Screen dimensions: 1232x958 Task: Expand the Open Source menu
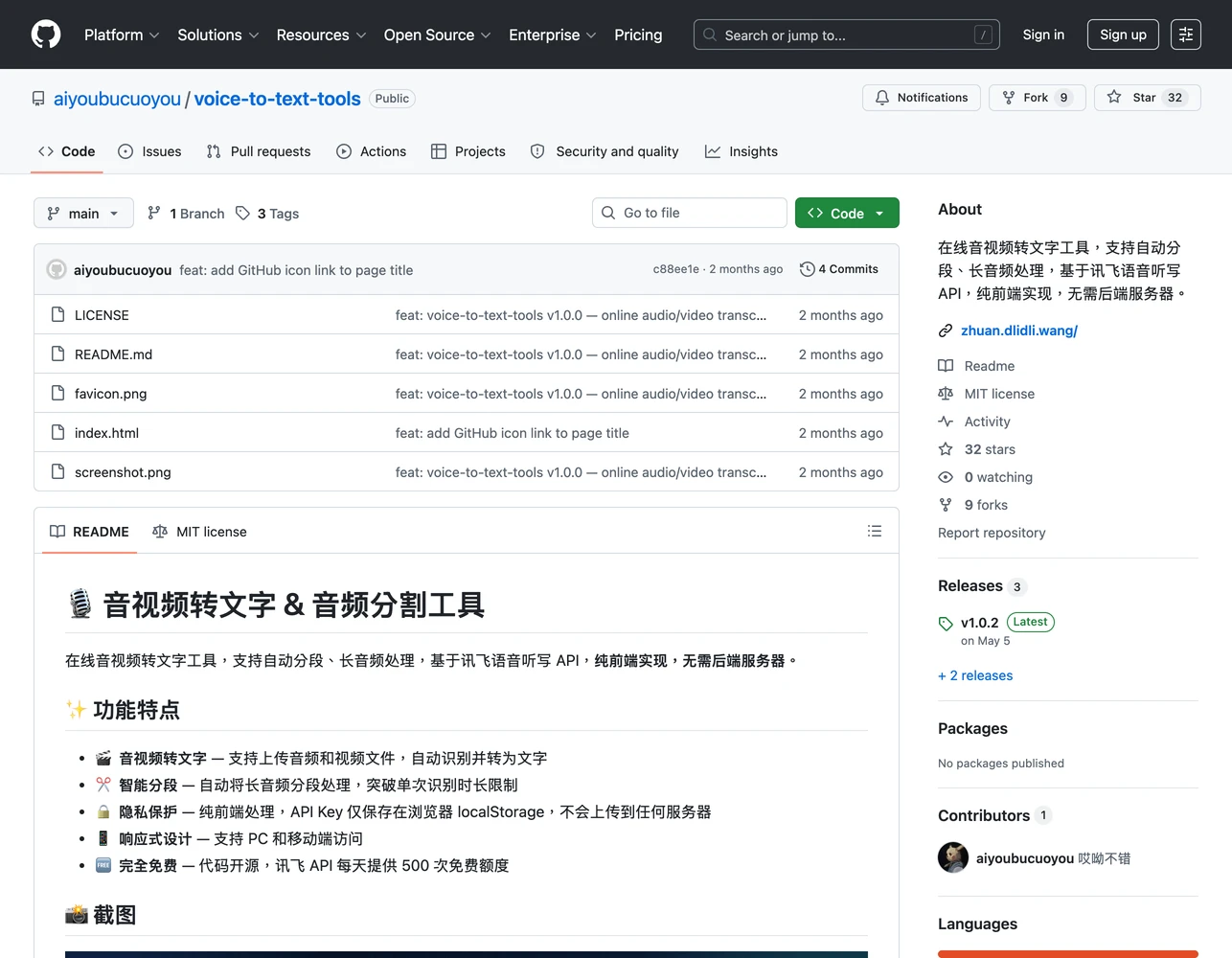point(438,34)
